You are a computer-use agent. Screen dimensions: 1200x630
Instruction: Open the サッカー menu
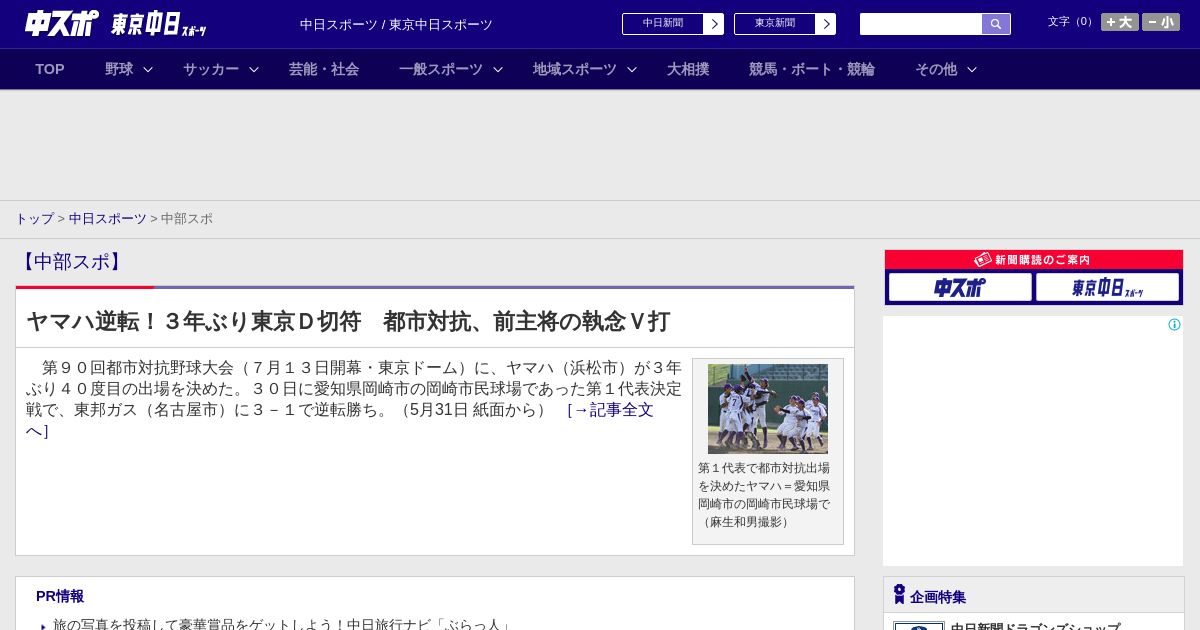211,69
